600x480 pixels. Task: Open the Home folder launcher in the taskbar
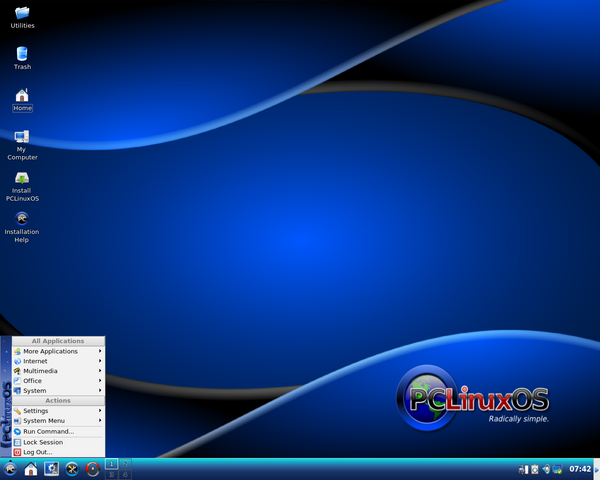31,469
